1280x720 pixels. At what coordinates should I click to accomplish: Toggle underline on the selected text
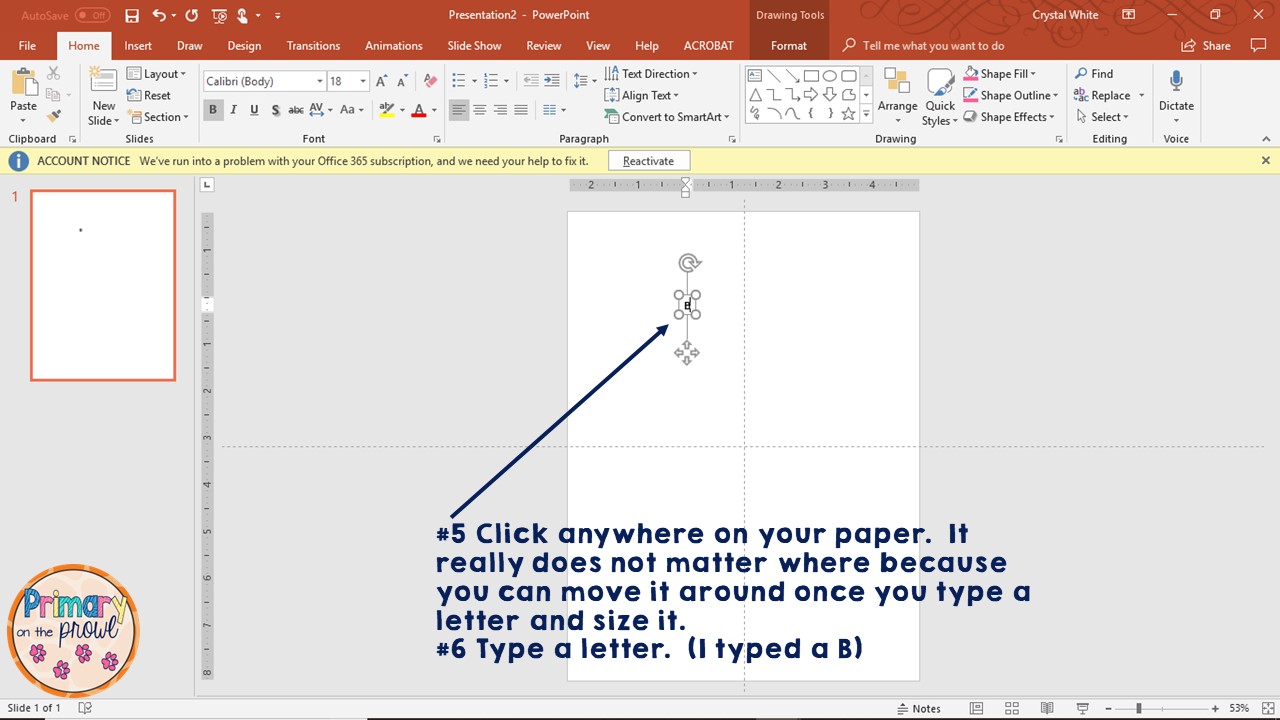click(253, 109)
